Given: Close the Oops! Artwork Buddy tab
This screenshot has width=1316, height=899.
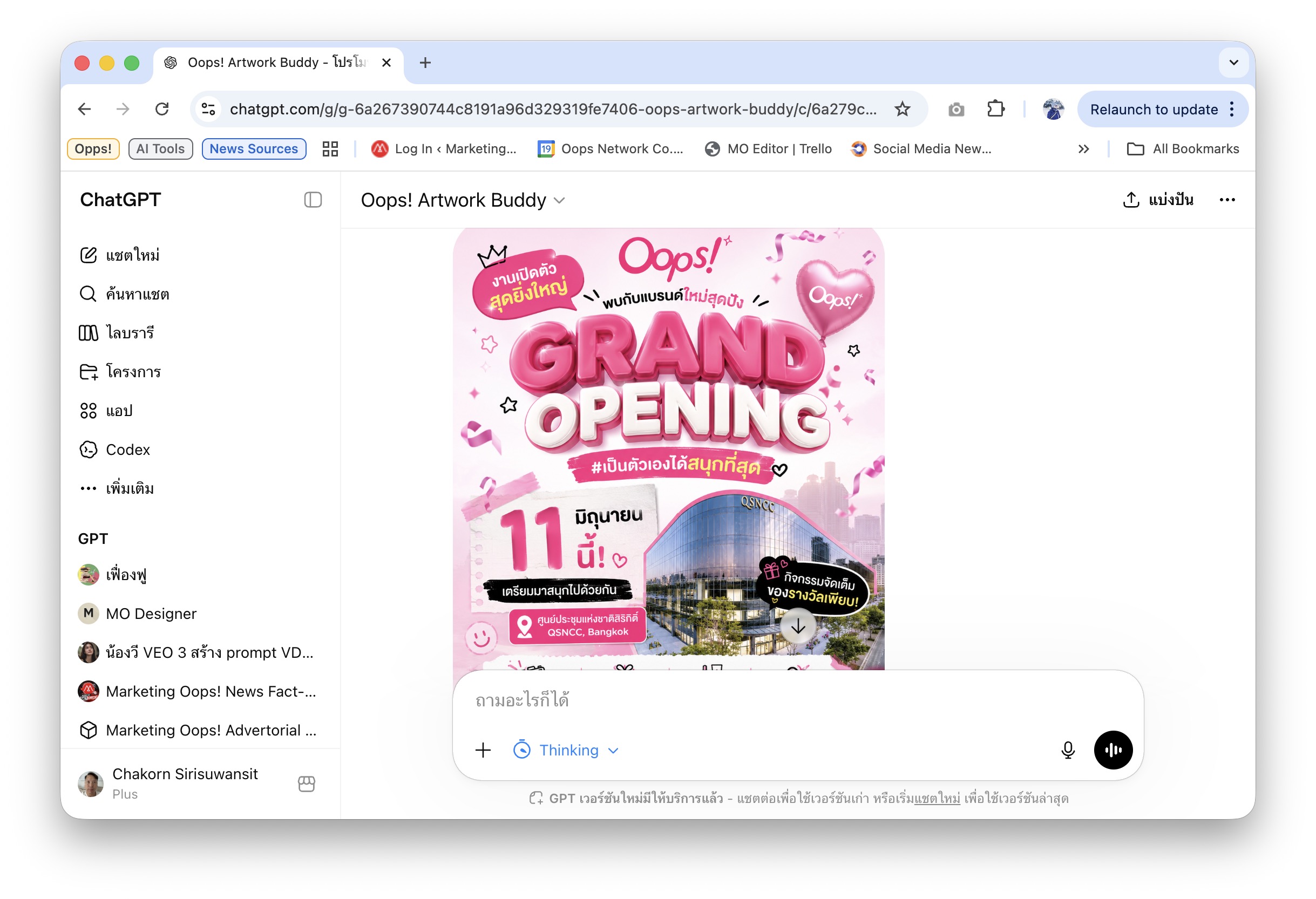Looking at the screenshot, I should tap(386, 62).
